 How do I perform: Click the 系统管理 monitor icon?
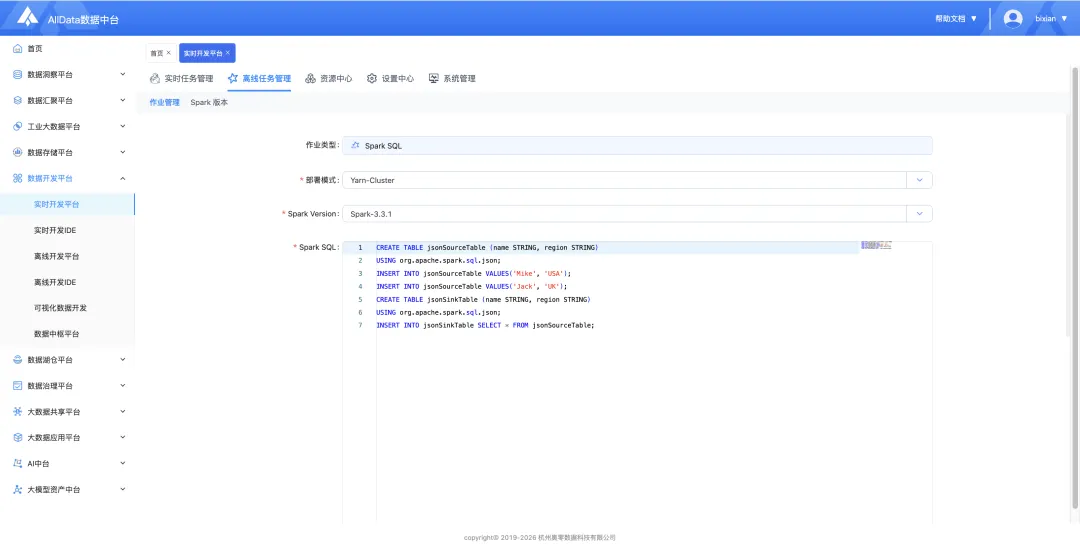(x=434, y=79)
